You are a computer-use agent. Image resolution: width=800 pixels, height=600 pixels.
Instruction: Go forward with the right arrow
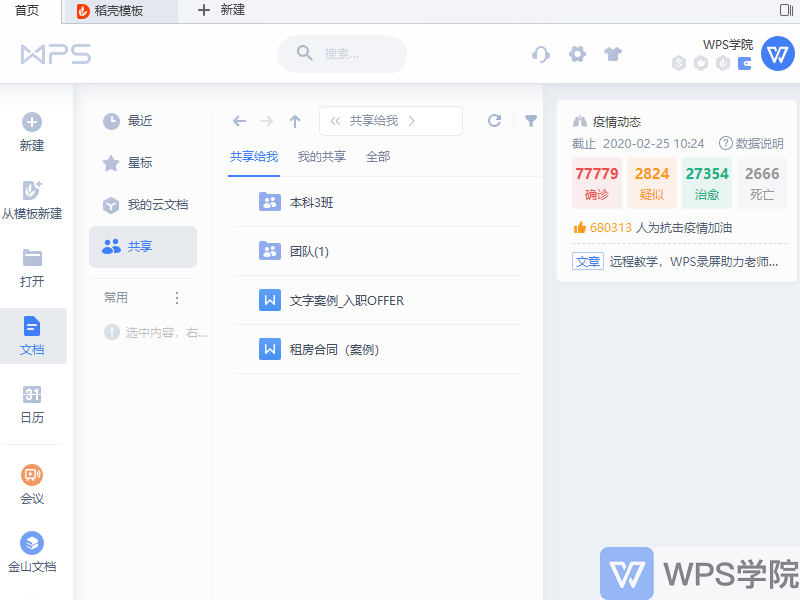click(x=266, y=121)
